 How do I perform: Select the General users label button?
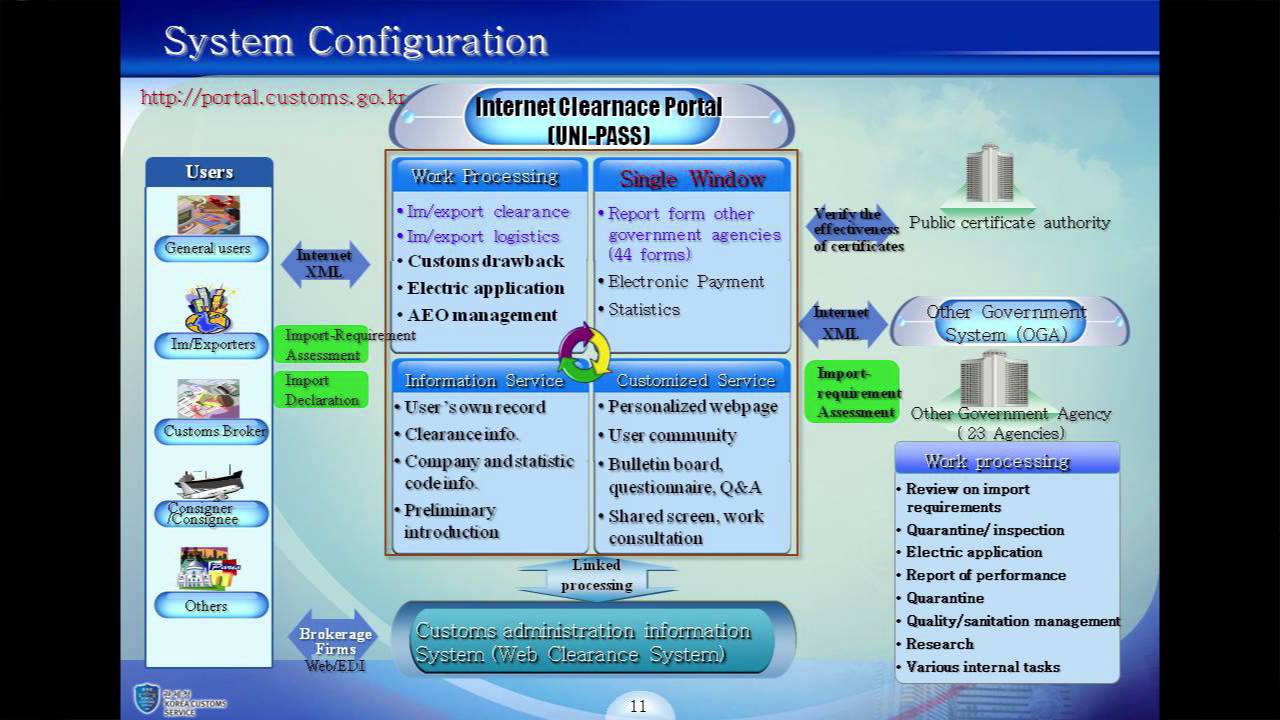pyautogui.click(x=210, y=248)
